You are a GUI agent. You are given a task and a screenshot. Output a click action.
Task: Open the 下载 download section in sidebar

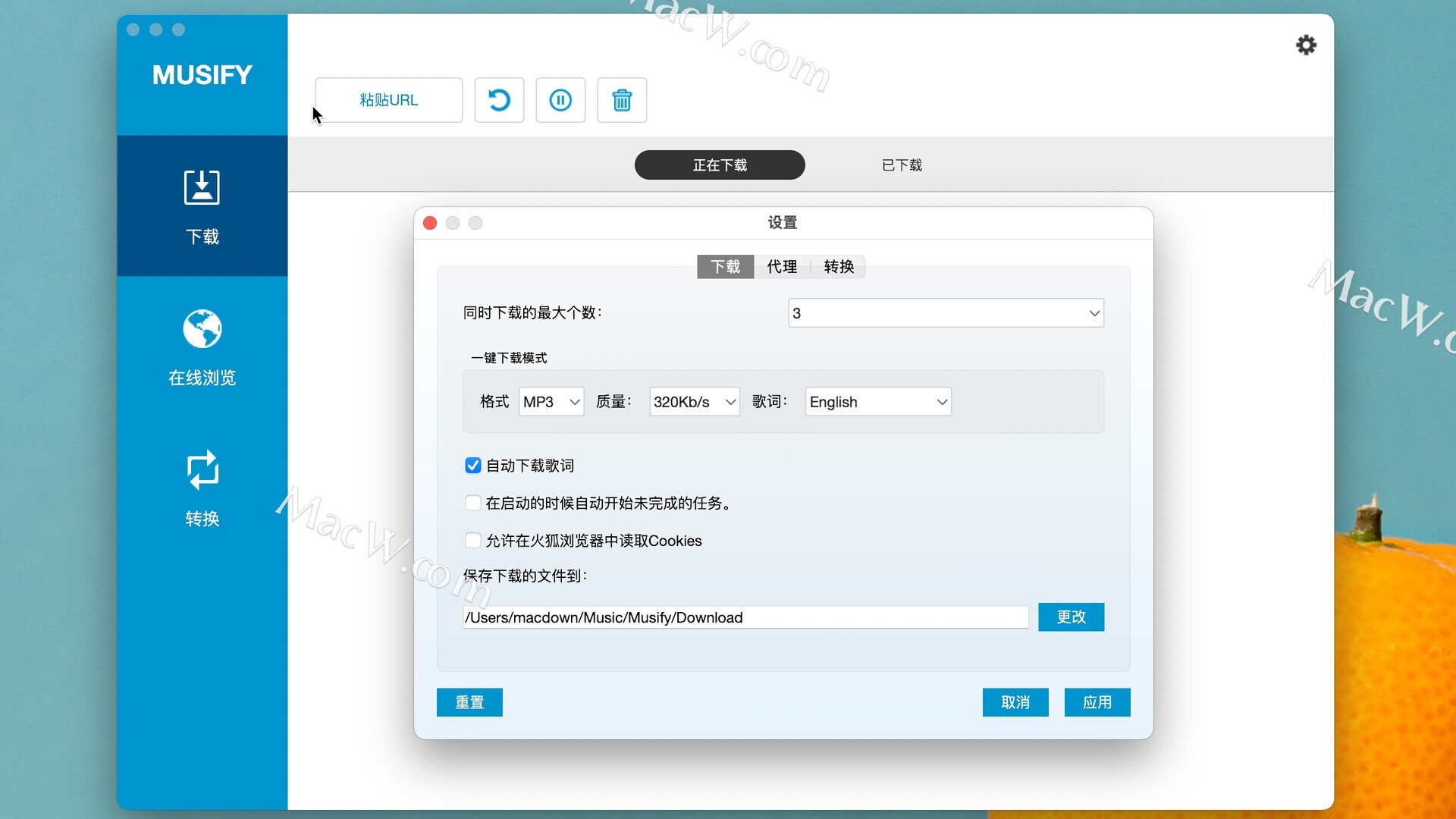[x=202, y=206]
